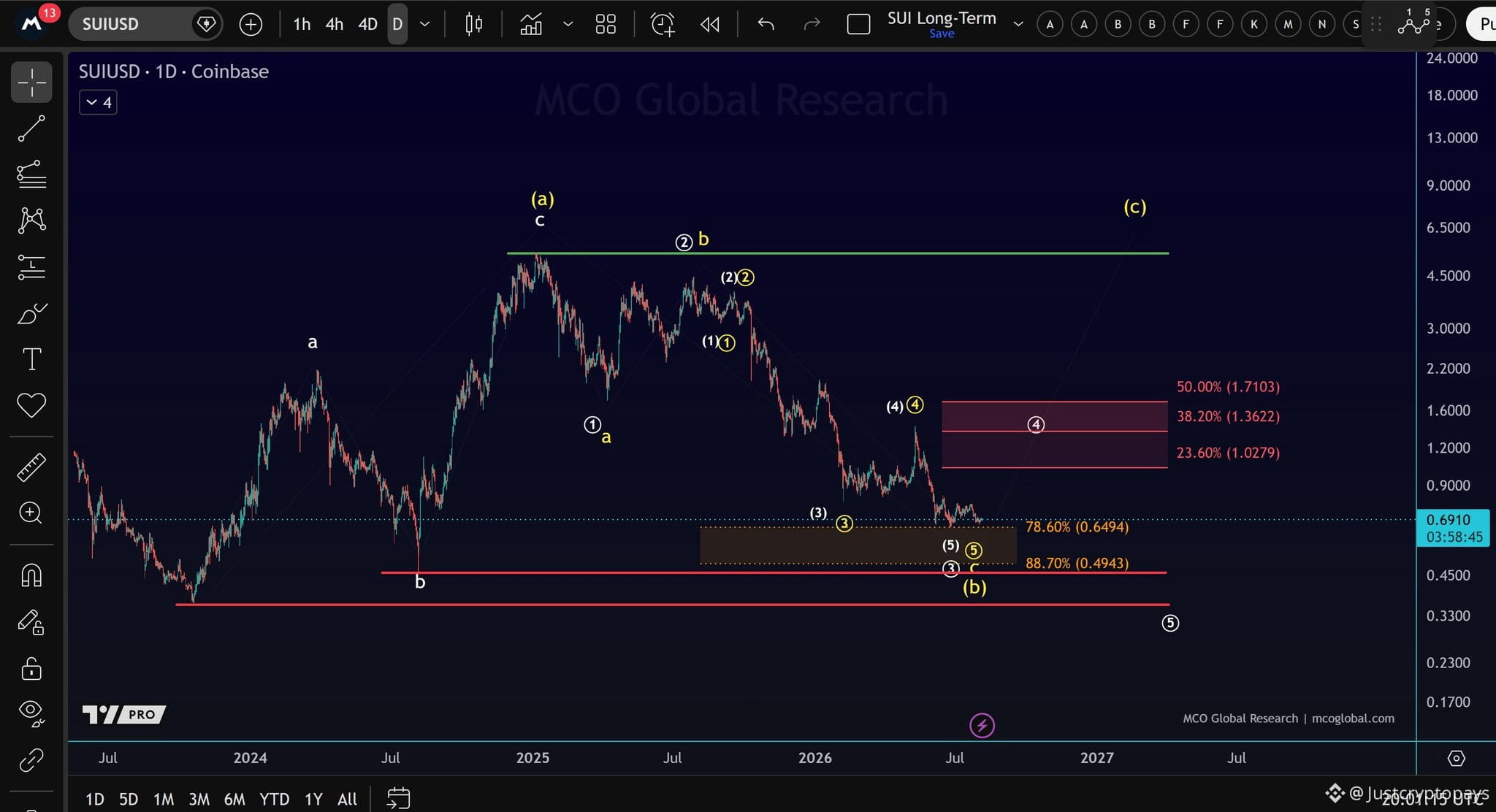This screenshot has width=1496, height=812.
Task: Expand the indicator templates chevron
Action: (568, 24)
